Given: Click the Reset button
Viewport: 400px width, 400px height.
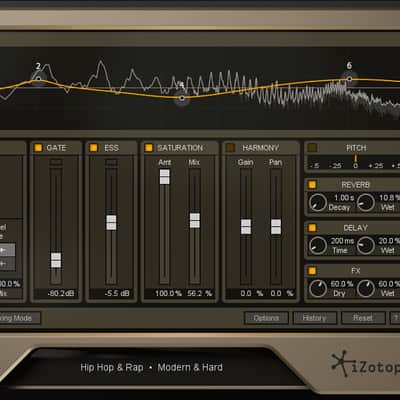Looking at the screenshot, I should point(363,318).
